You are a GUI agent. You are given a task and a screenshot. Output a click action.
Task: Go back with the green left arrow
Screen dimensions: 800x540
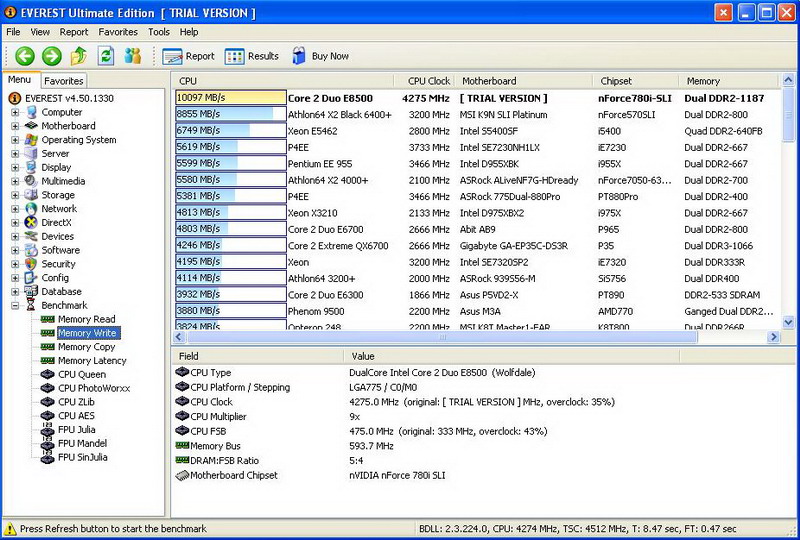click(24, 56)
